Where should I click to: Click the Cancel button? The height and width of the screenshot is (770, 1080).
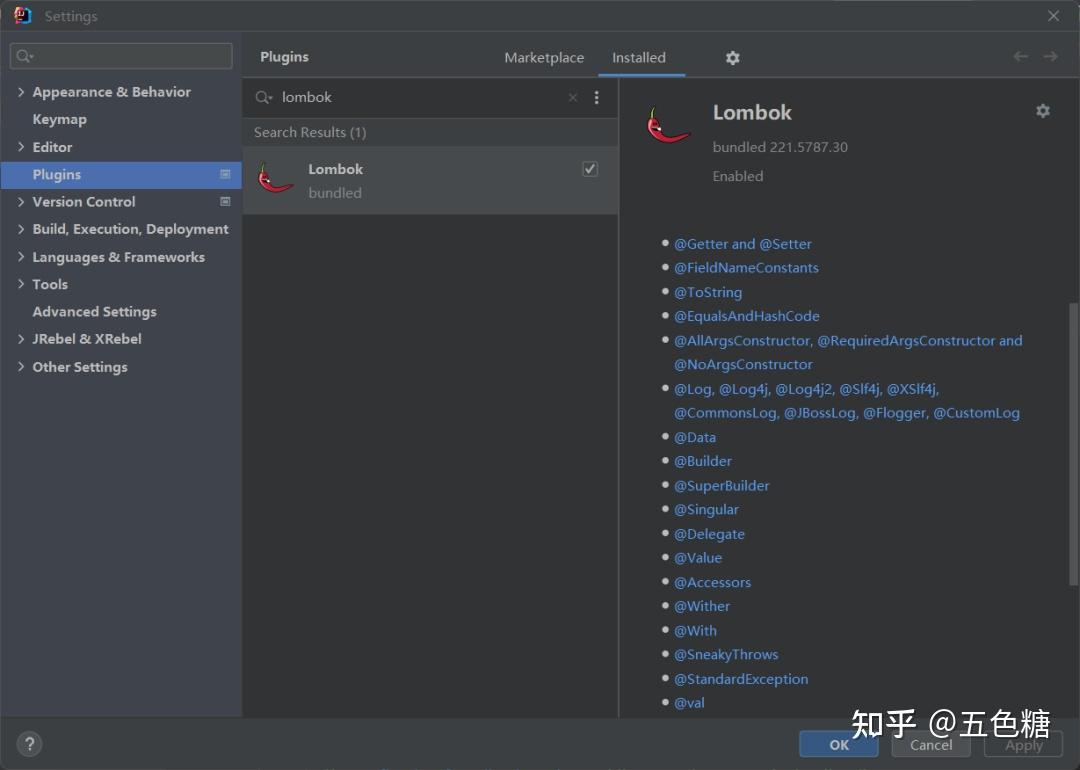point(931,745)
